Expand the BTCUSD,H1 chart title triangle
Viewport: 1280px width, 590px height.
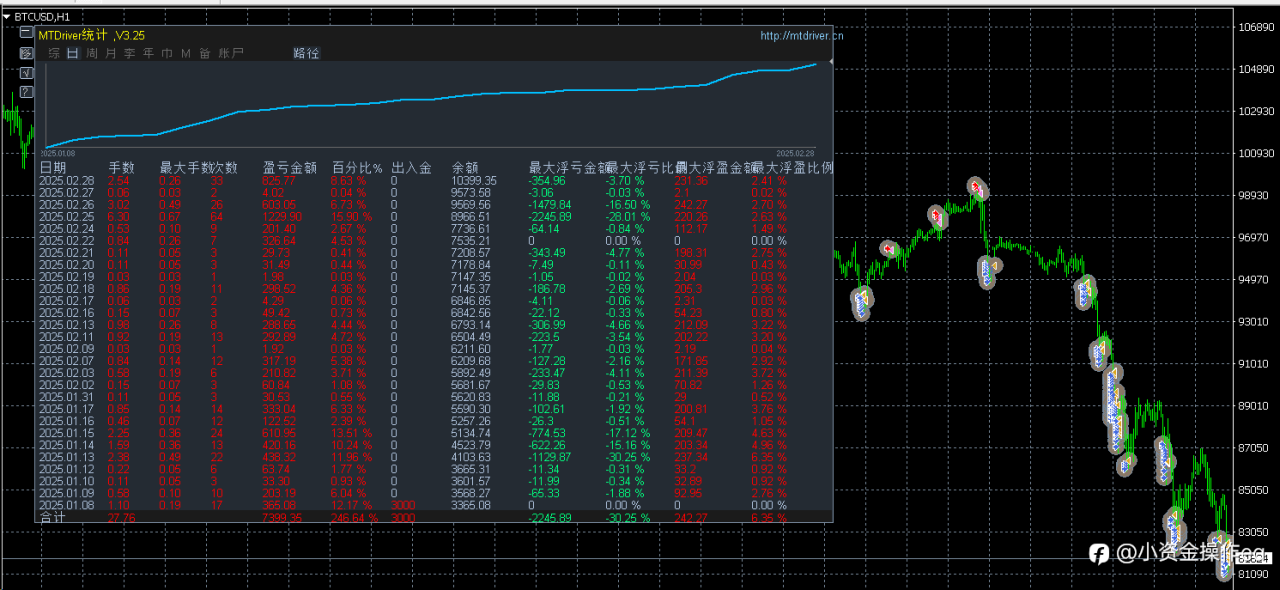click(x=6, y=17)
